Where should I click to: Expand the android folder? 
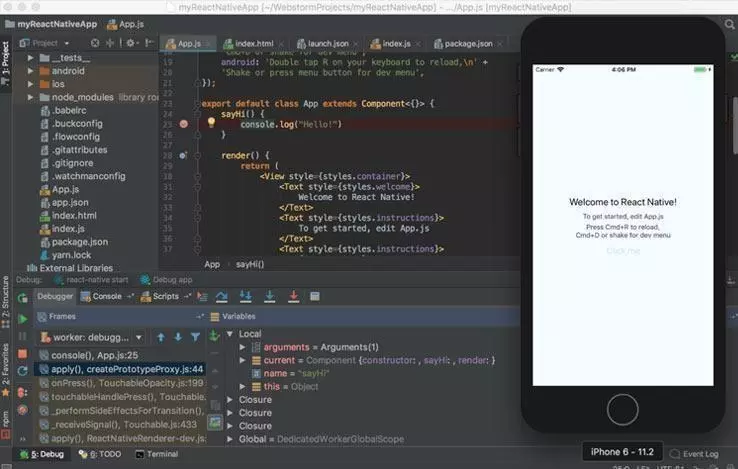(x=30, y=71)
